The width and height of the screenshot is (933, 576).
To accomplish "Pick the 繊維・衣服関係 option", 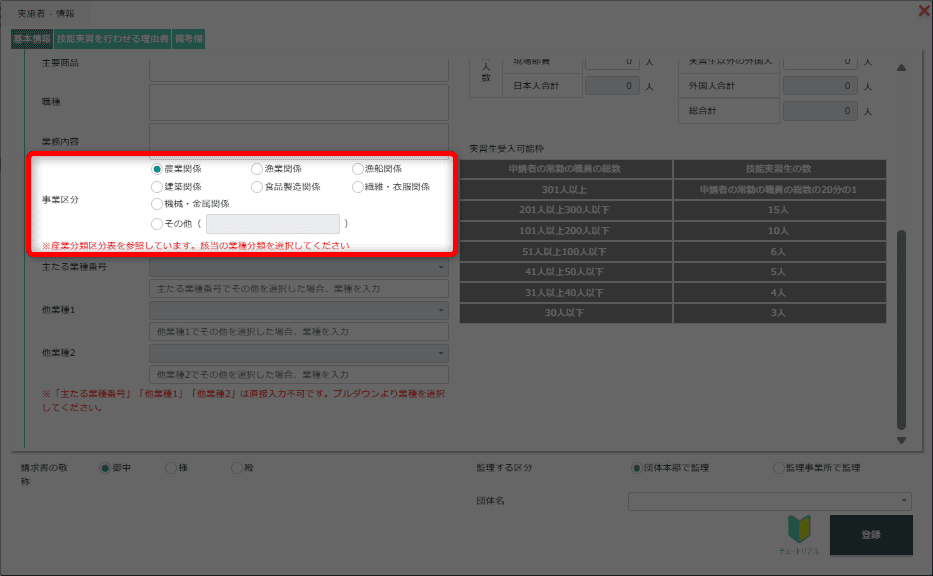I will point(358,186).
